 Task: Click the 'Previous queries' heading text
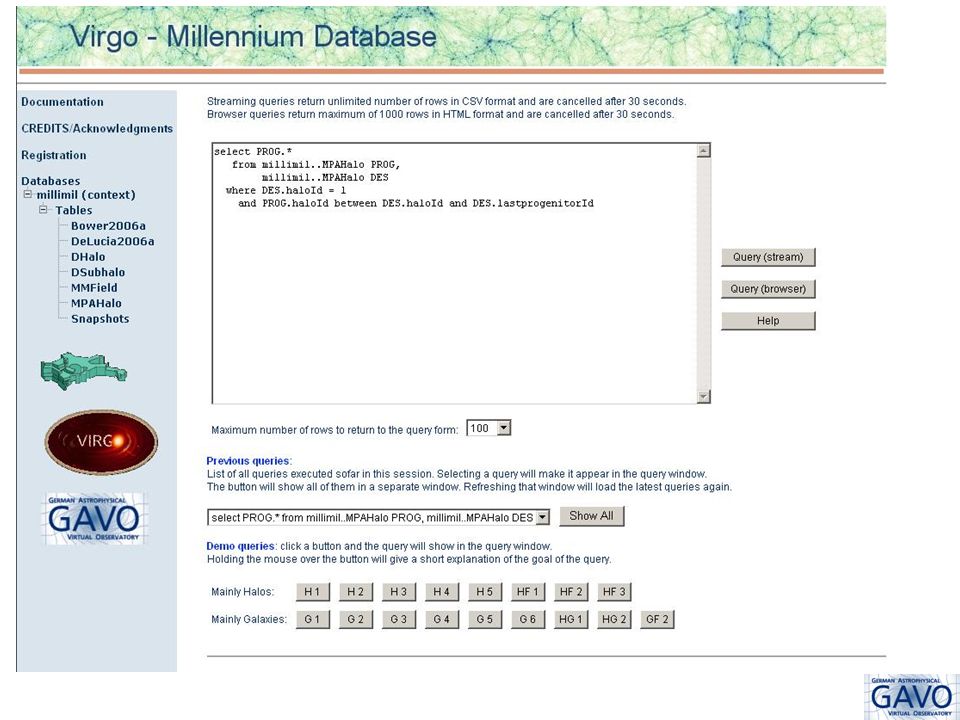click(249, 461)
